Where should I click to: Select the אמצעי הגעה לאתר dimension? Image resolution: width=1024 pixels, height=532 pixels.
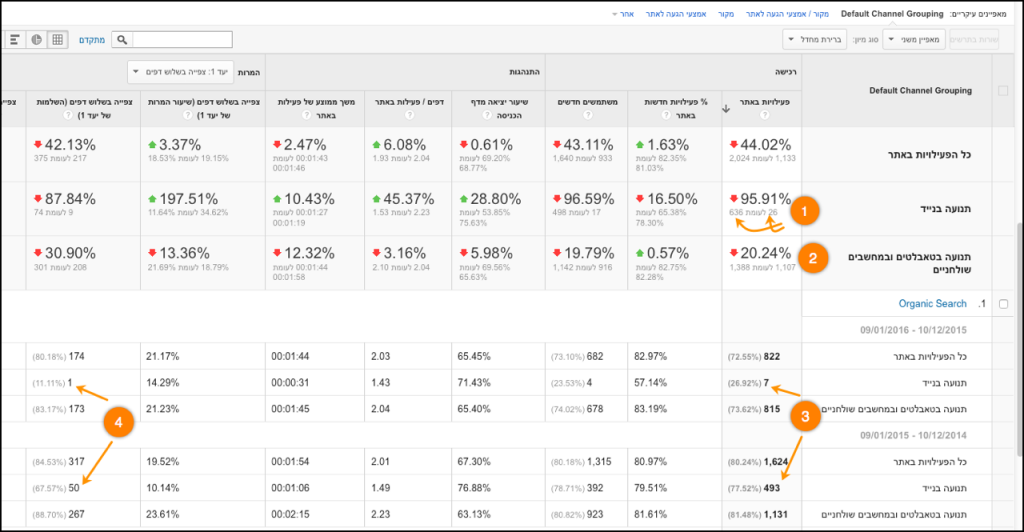point(675,14)
